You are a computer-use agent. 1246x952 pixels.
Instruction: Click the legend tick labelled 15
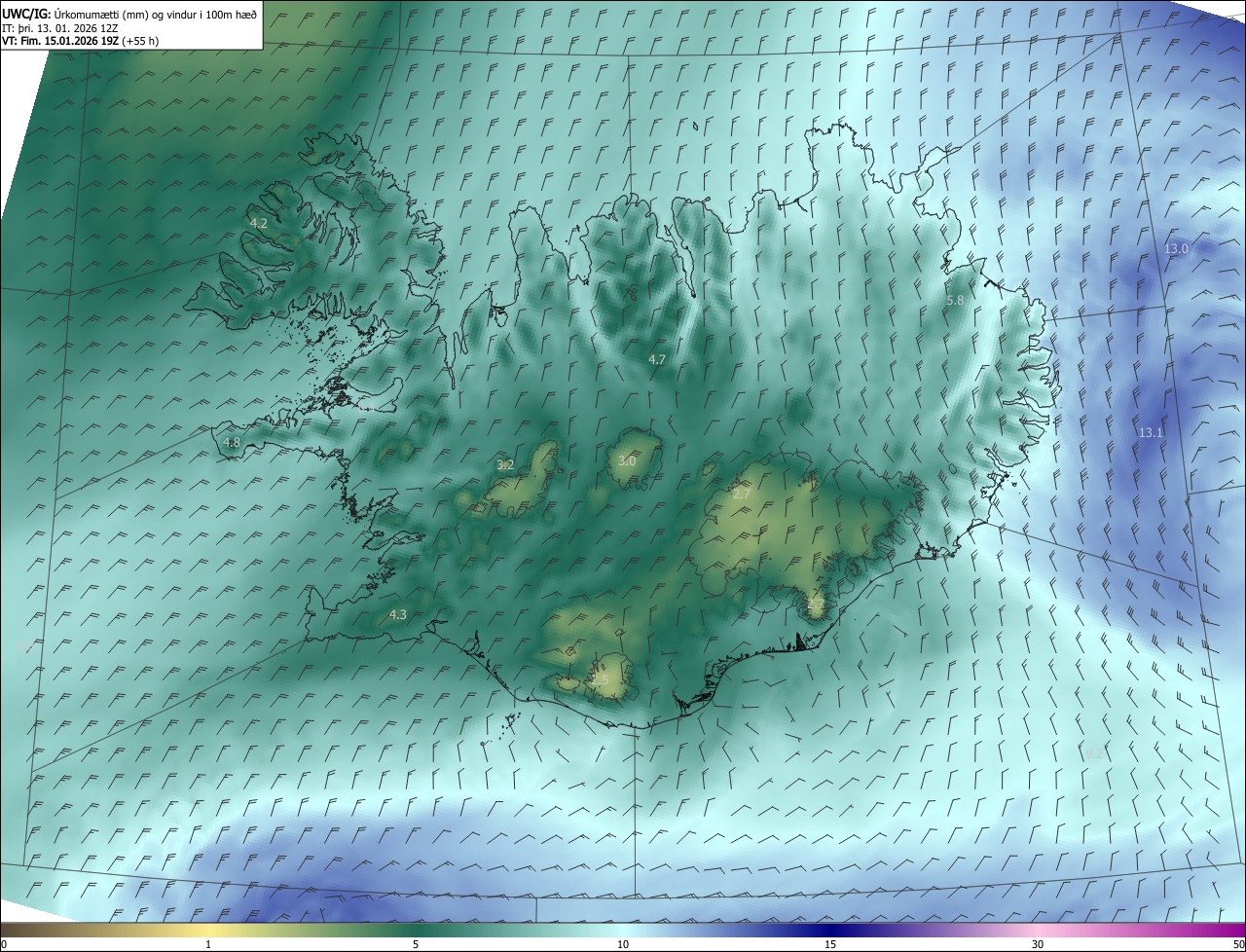click(x=830, y=944)
